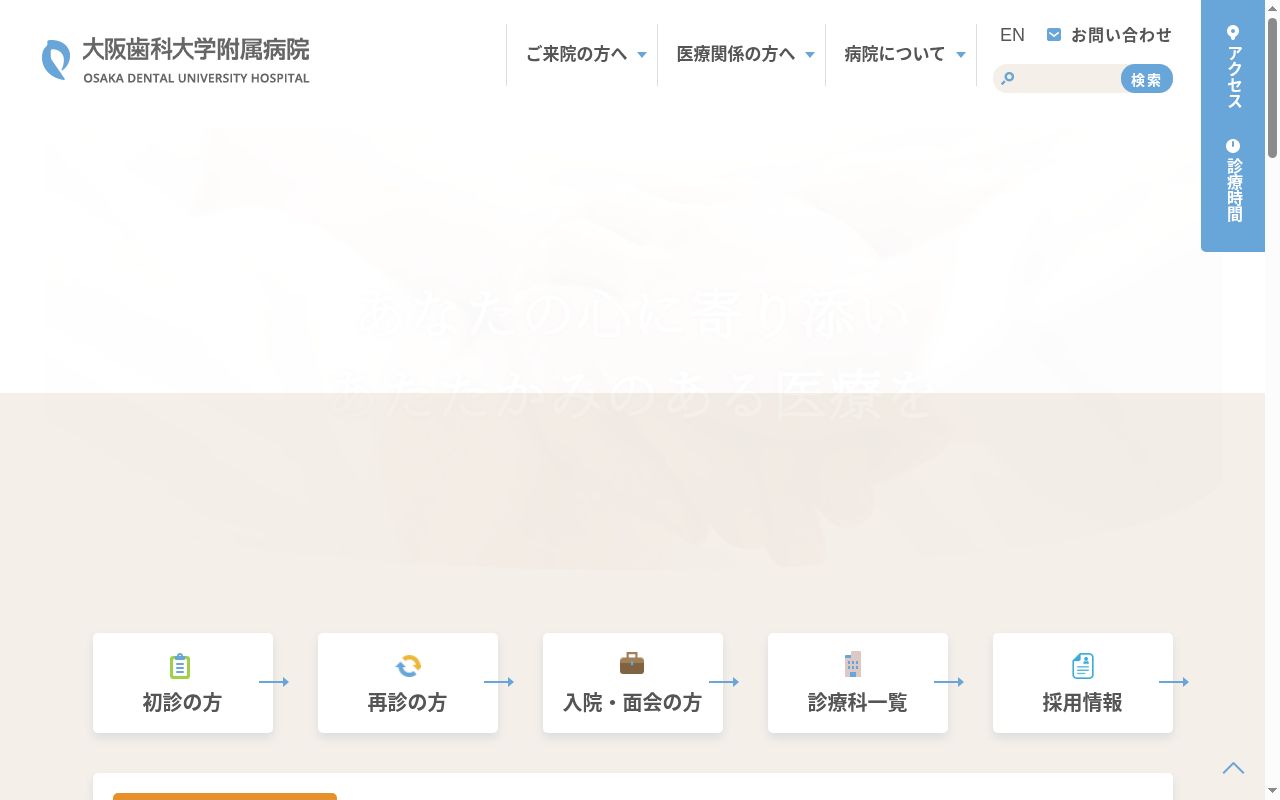Click the arrow beside 初診の方 card
The height and width of the screenshot is (800, 1280).
(x=274, y=682)
